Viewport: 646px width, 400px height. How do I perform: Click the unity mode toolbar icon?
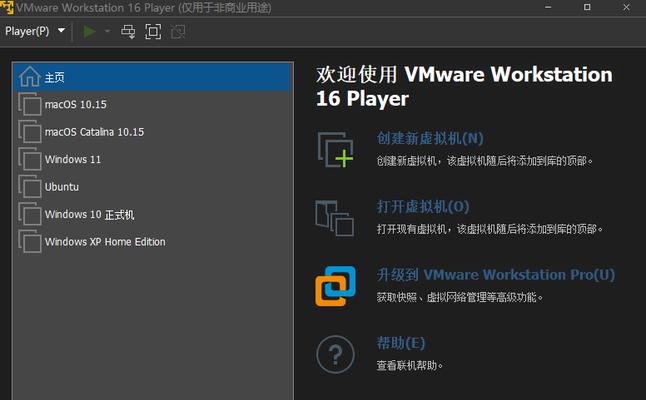(x=178, y=32)
